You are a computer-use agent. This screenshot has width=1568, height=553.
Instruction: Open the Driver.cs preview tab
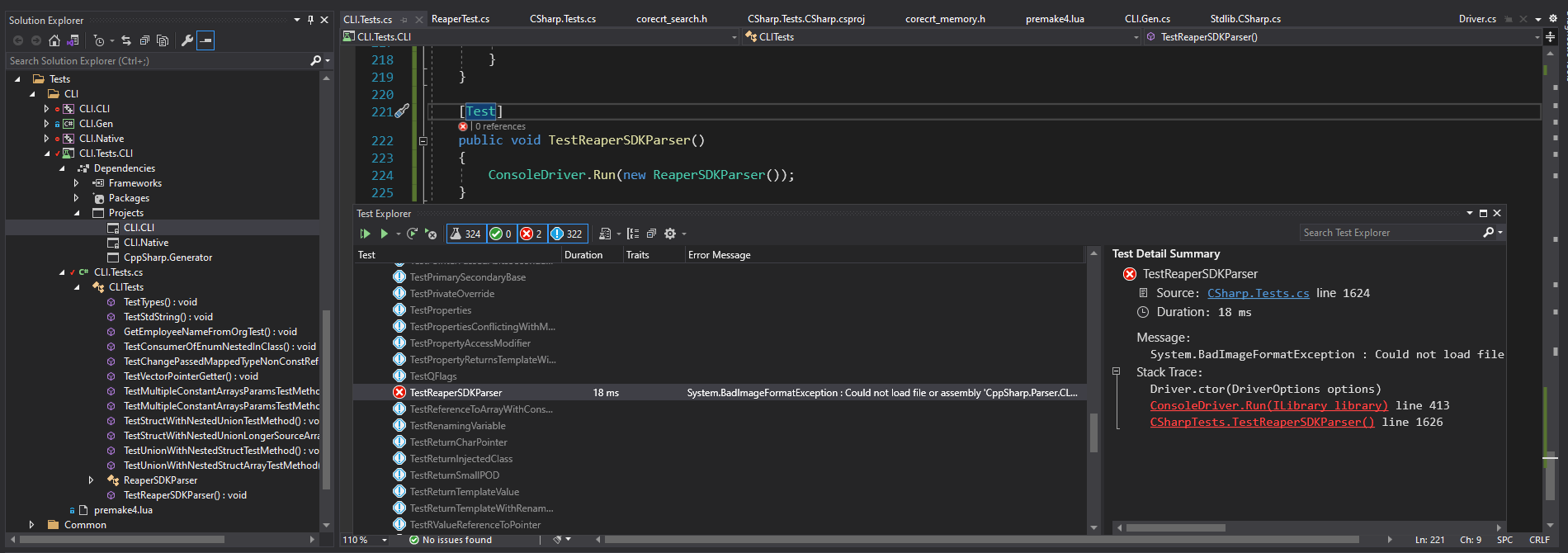[x=1477, y=19]
